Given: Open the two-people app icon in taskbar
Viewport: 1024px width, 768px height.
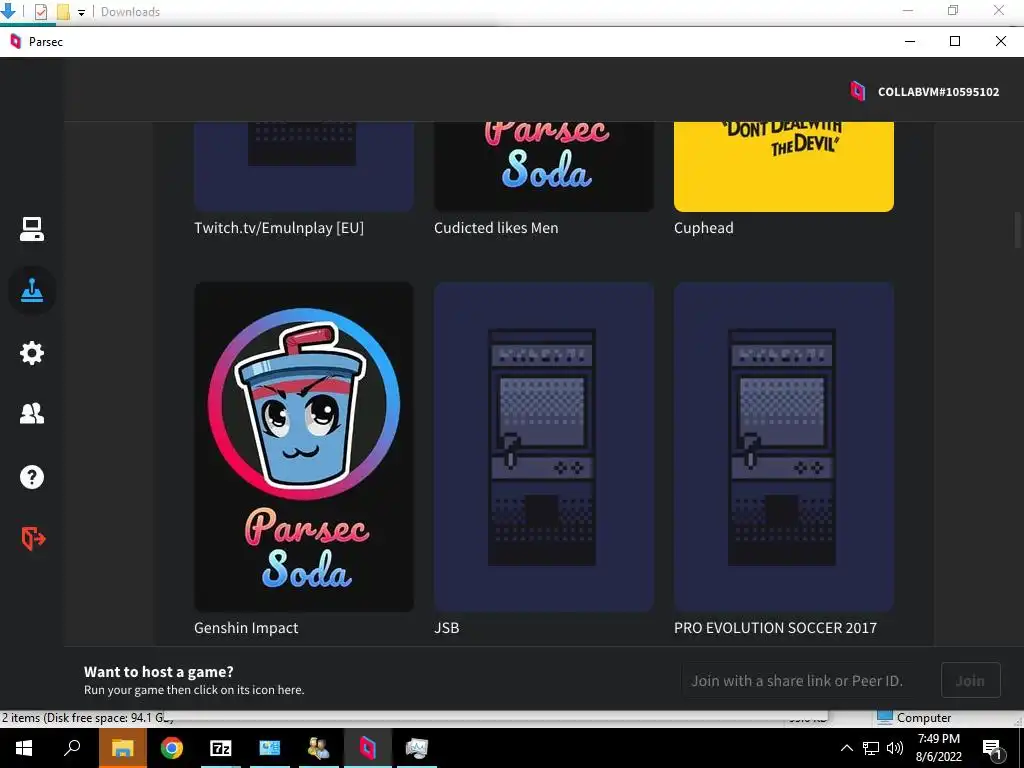Looking at the screenshot, I should [x=319, y=748].
